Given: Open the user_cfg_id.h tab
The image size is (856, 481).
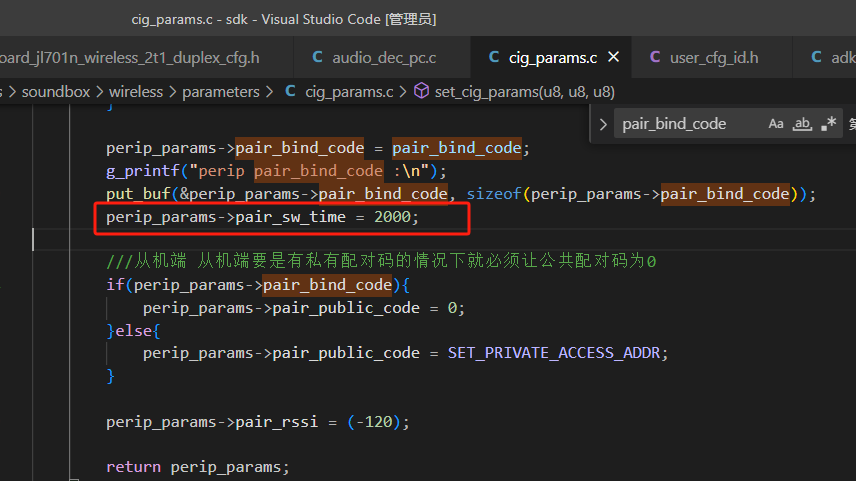Looking at the screenshot, I should (711, 57).
